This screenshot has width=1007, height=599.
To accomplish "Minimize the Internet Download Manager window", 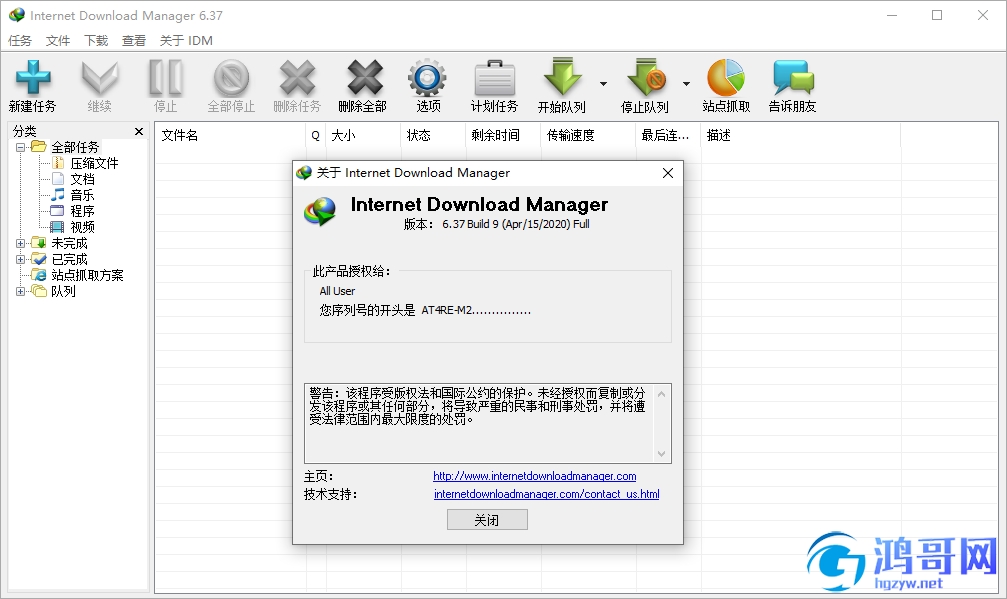I will point(891,15).
